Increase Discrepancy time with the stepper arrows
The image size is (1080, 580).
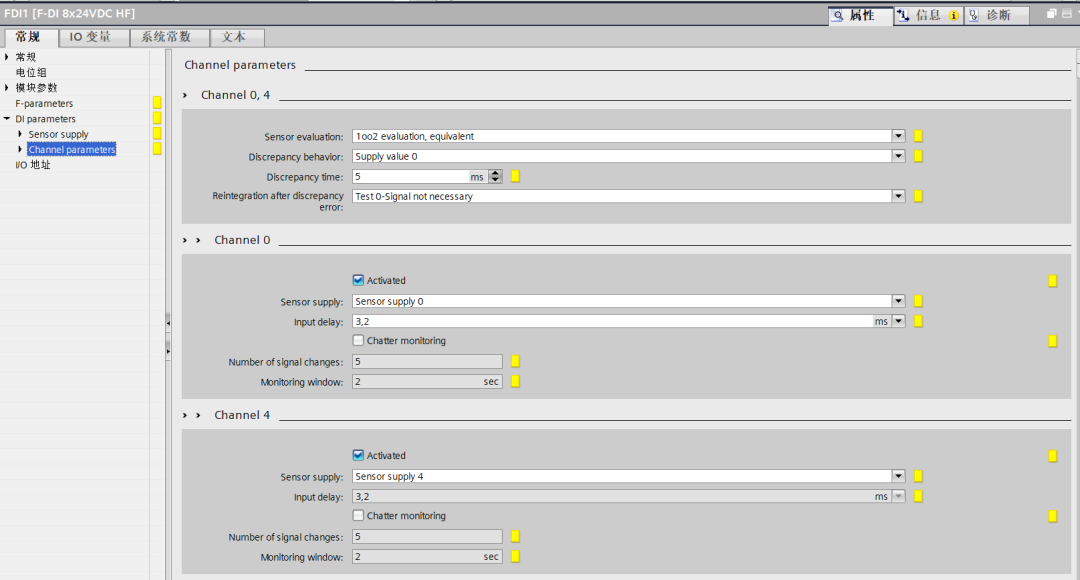tap(495, 173)
